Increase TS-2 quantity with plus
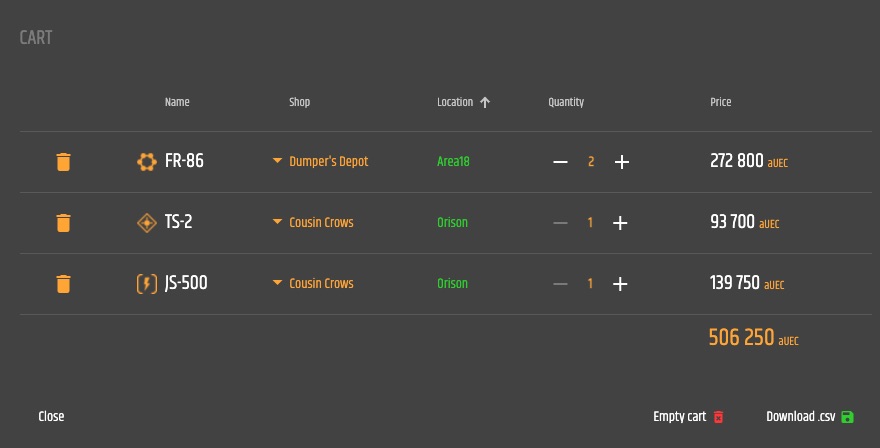 click(620, 223)
